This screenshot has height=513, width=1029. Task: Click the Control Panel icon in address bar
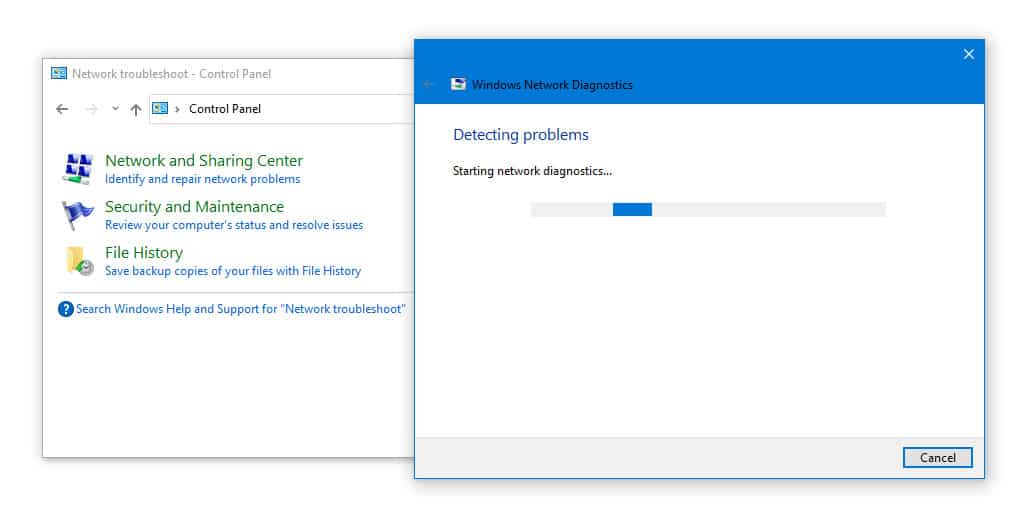coord(160,108)
